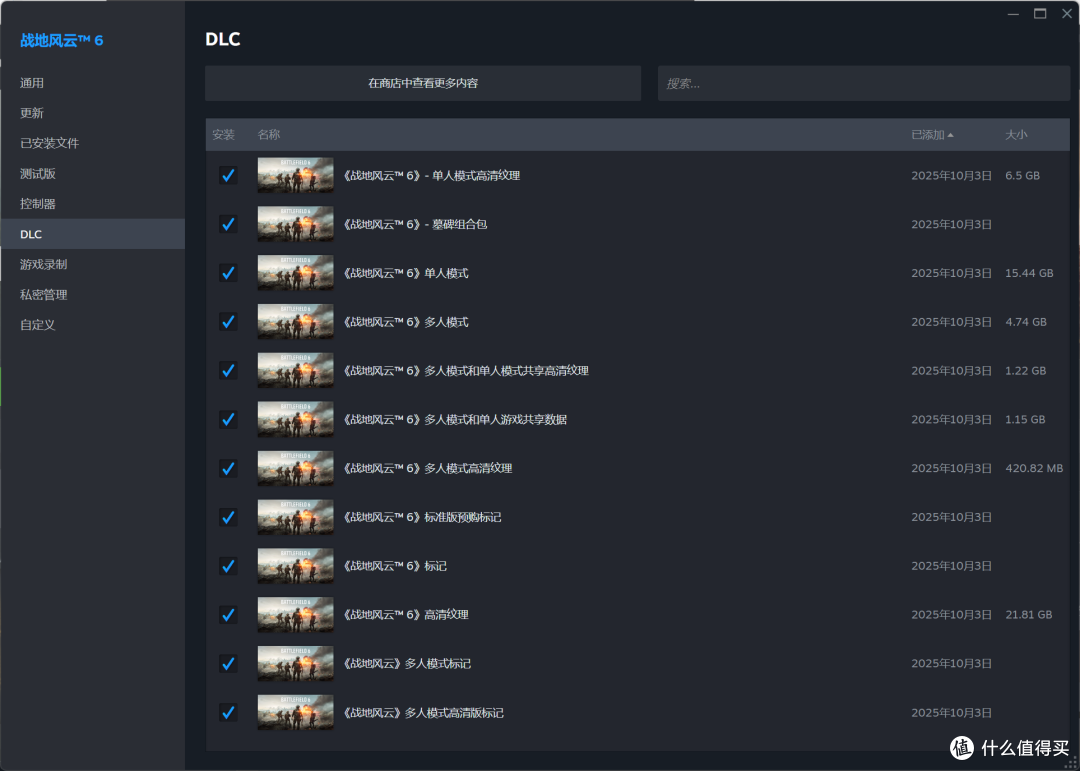This screenshot has width=1080, height=771.
Task: Click thumbnail of 《战地风云™ 6》多人模式高清纹理
Action: [295, 468]
